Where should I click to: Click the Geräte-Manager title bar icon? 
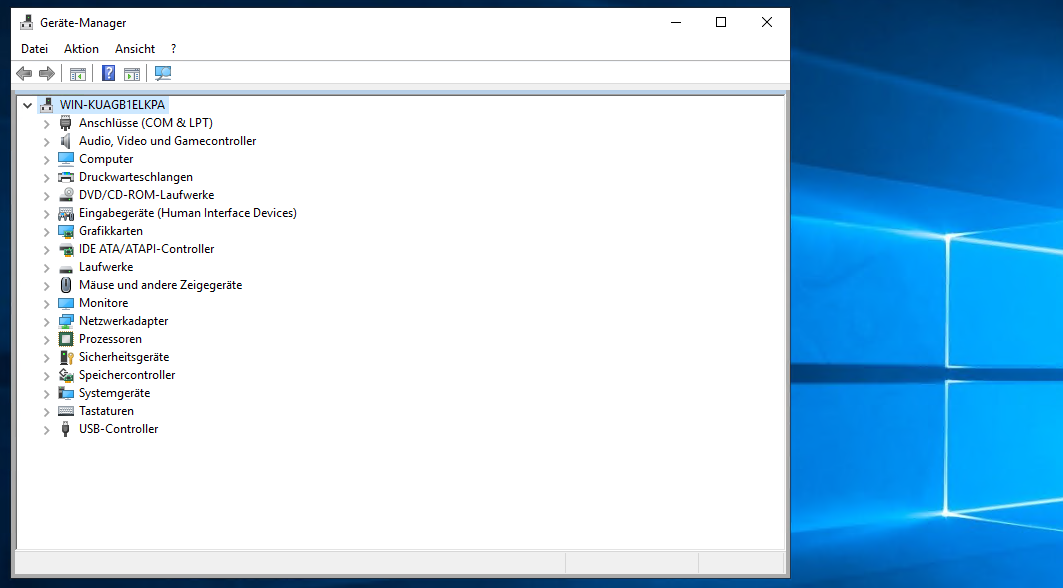click(26, 22)
